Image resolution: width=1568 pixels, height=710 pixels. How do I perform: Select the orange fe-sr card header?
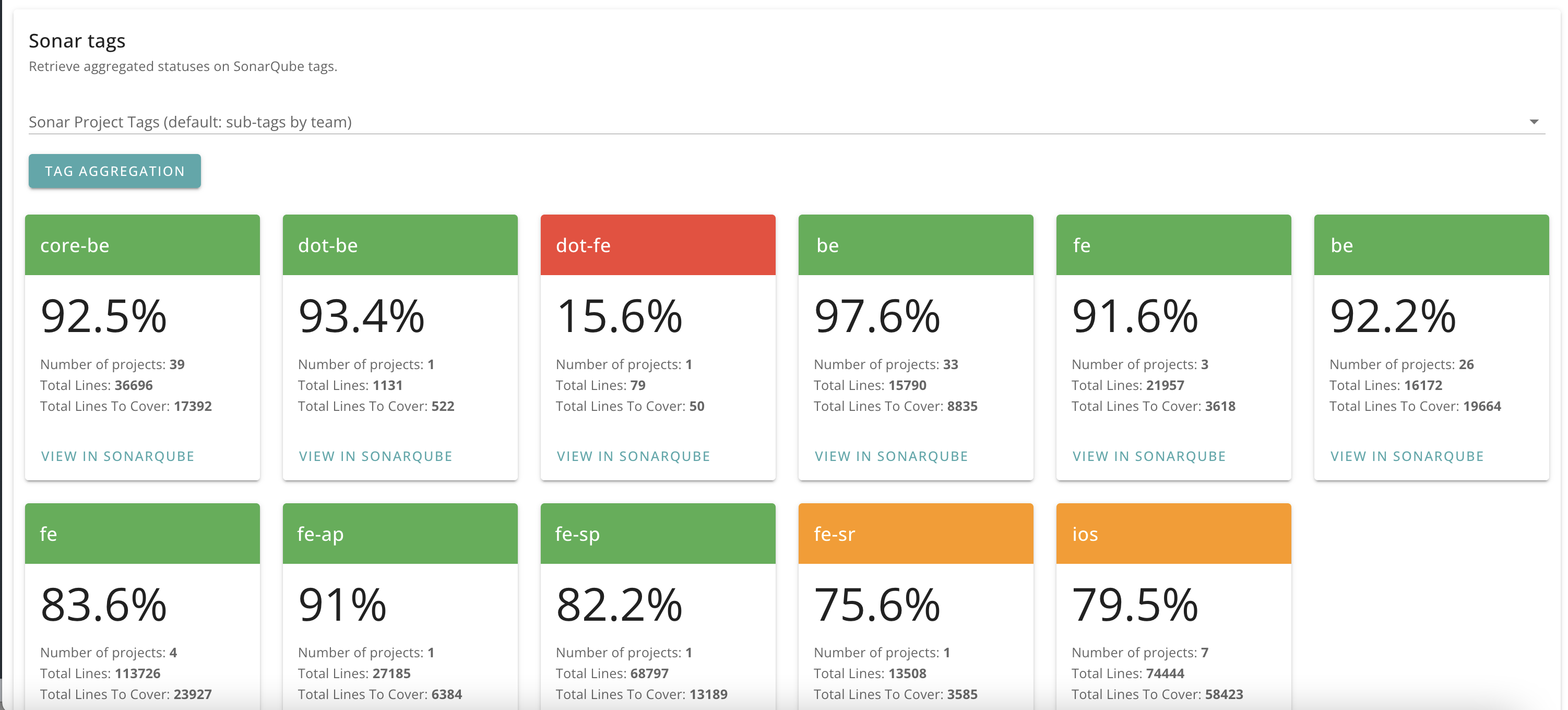tap(916, 534)
